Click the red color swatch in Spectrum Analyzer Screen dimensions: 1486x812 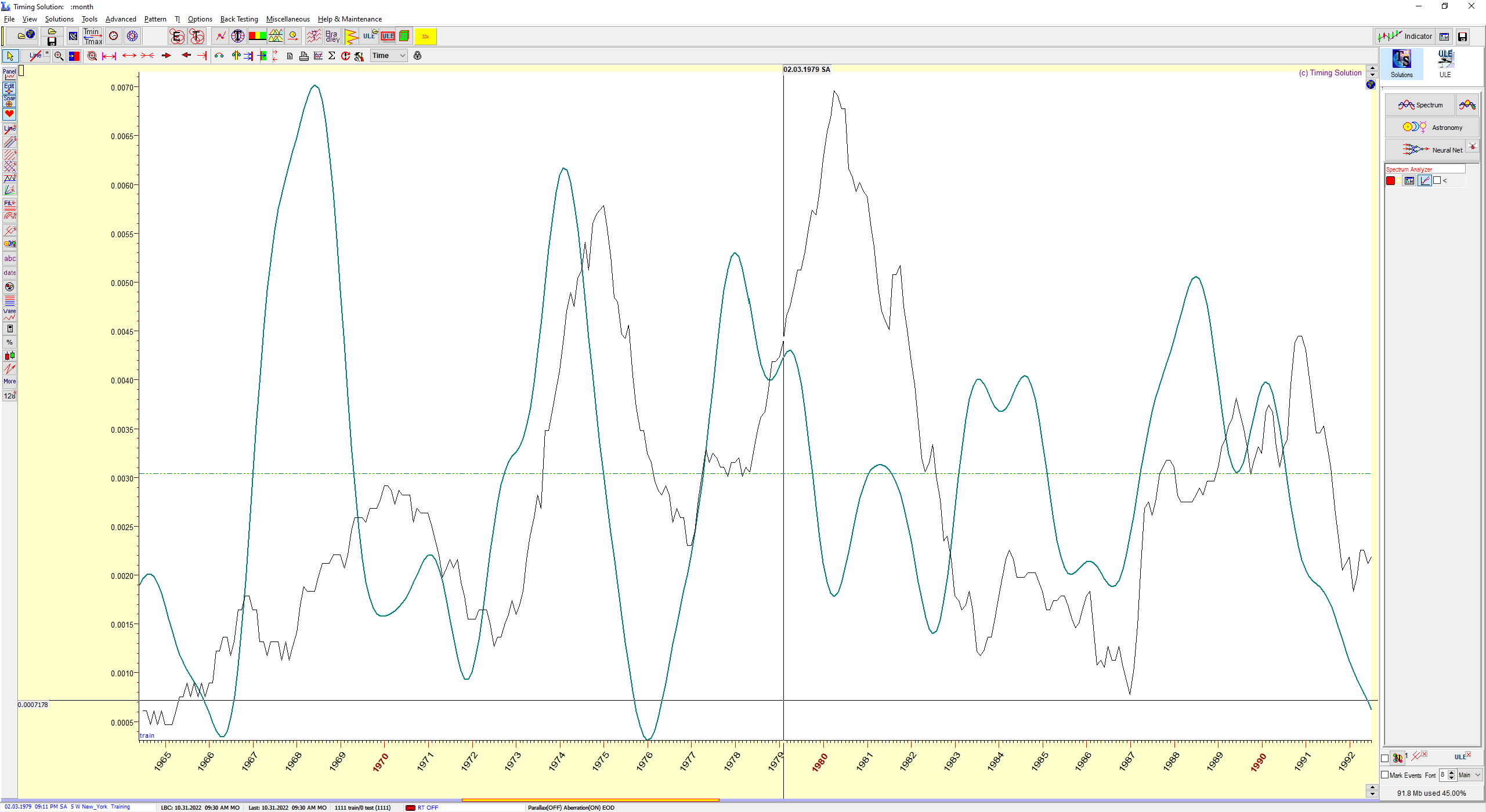click(x=1391, y=180)
